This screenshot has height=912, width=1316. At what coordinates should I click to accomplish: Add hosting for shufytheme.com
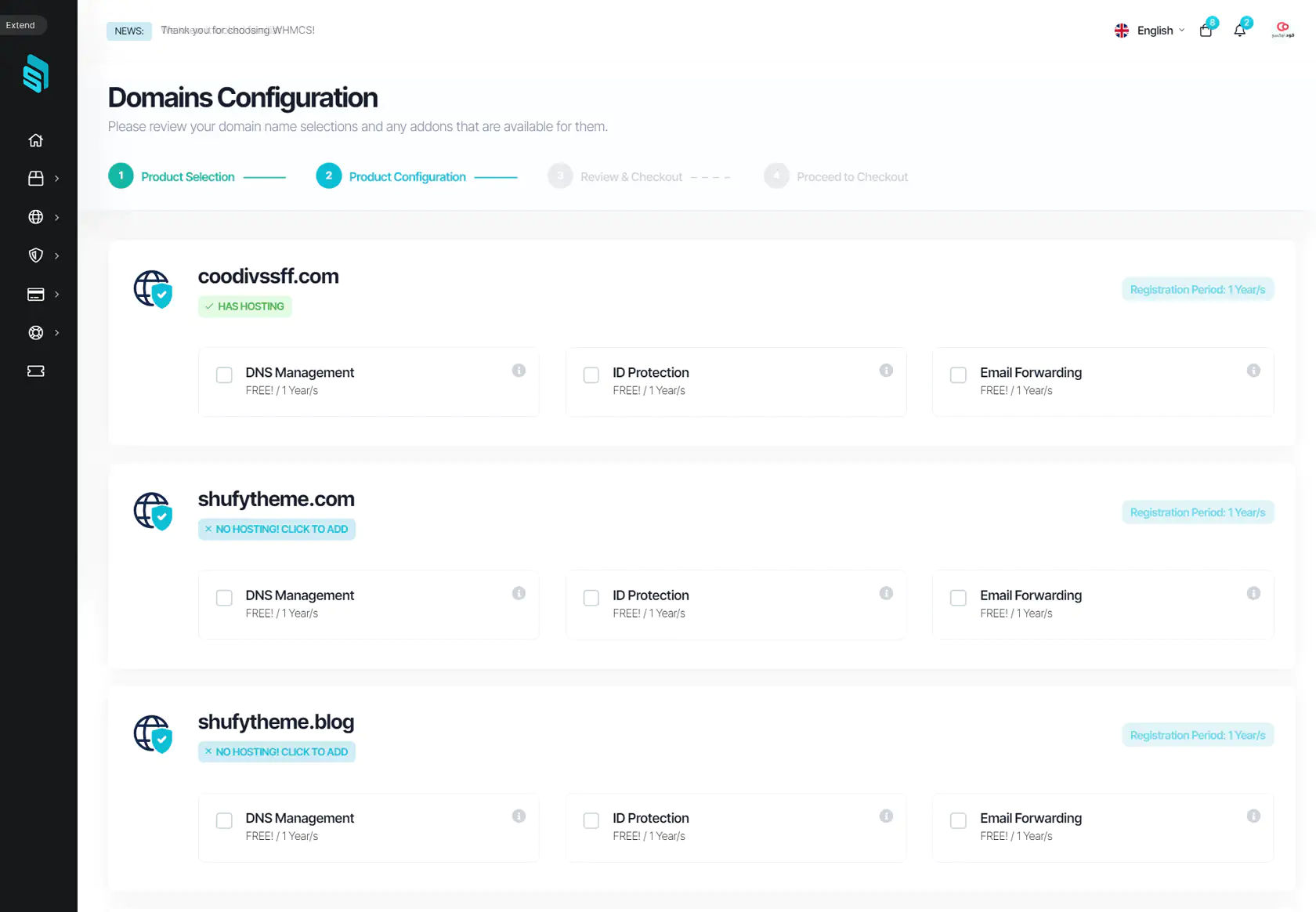[x=277, y=530]
